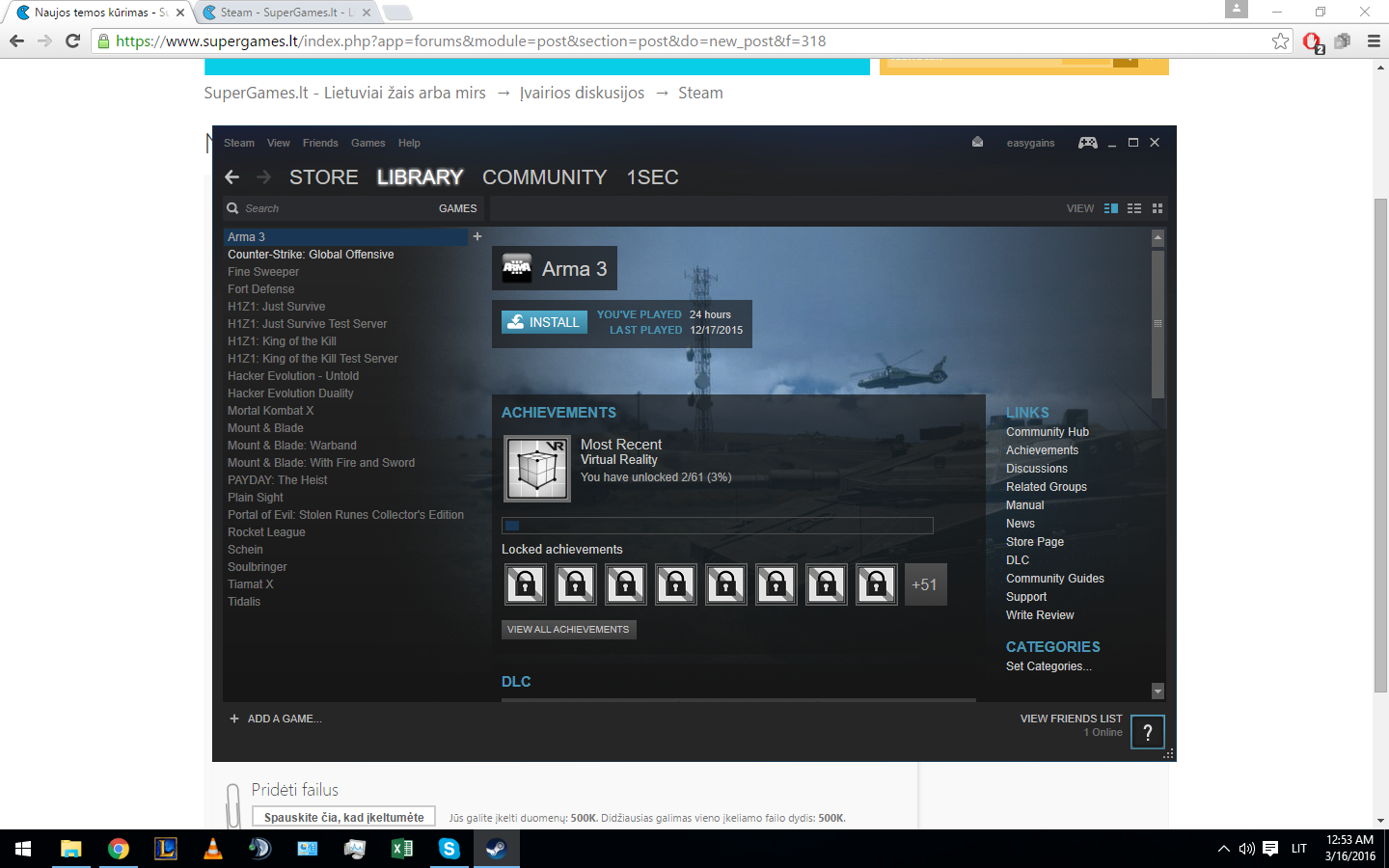Click the easygains account name
The image size is (1389, 868).
point(1030,143)
